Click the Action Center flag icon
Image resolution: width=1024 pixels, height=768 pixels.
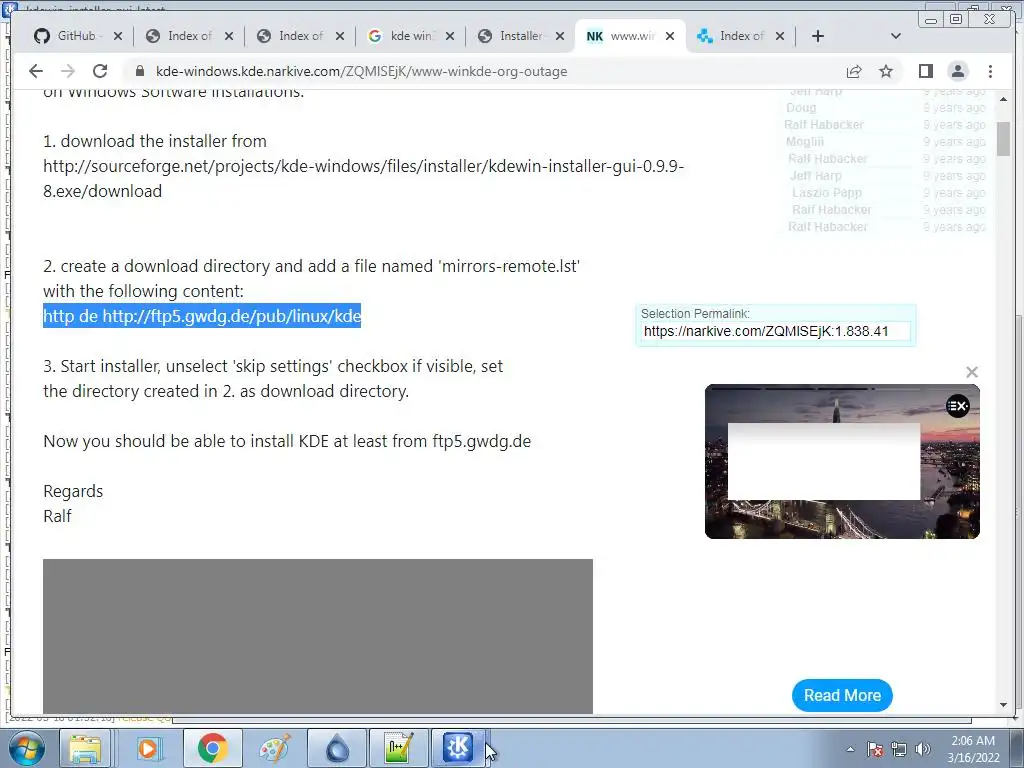coord(874,749)
